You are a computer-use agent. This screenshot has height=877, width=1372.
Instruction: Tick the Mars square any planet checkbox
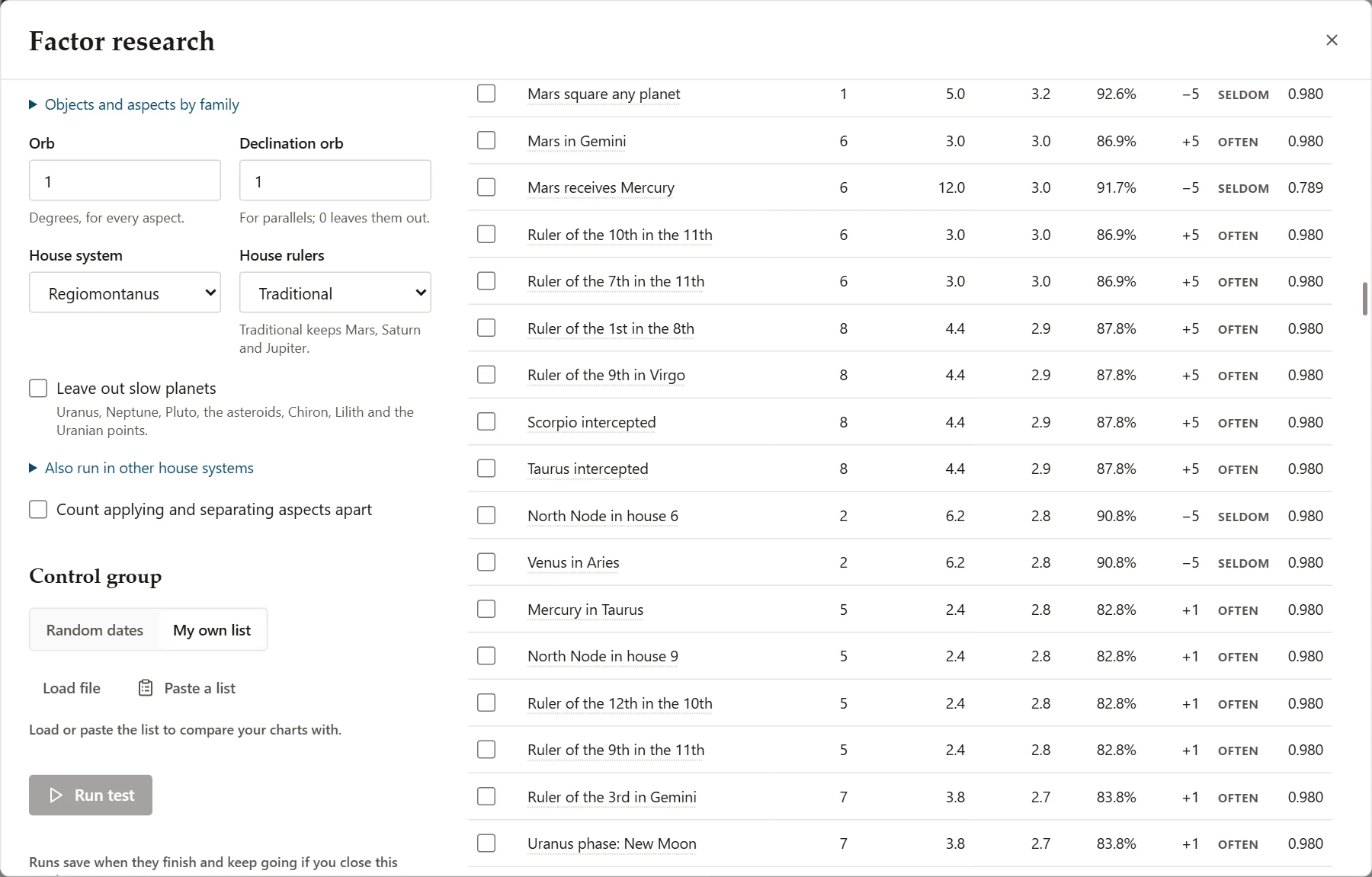(x=486, y=94)
